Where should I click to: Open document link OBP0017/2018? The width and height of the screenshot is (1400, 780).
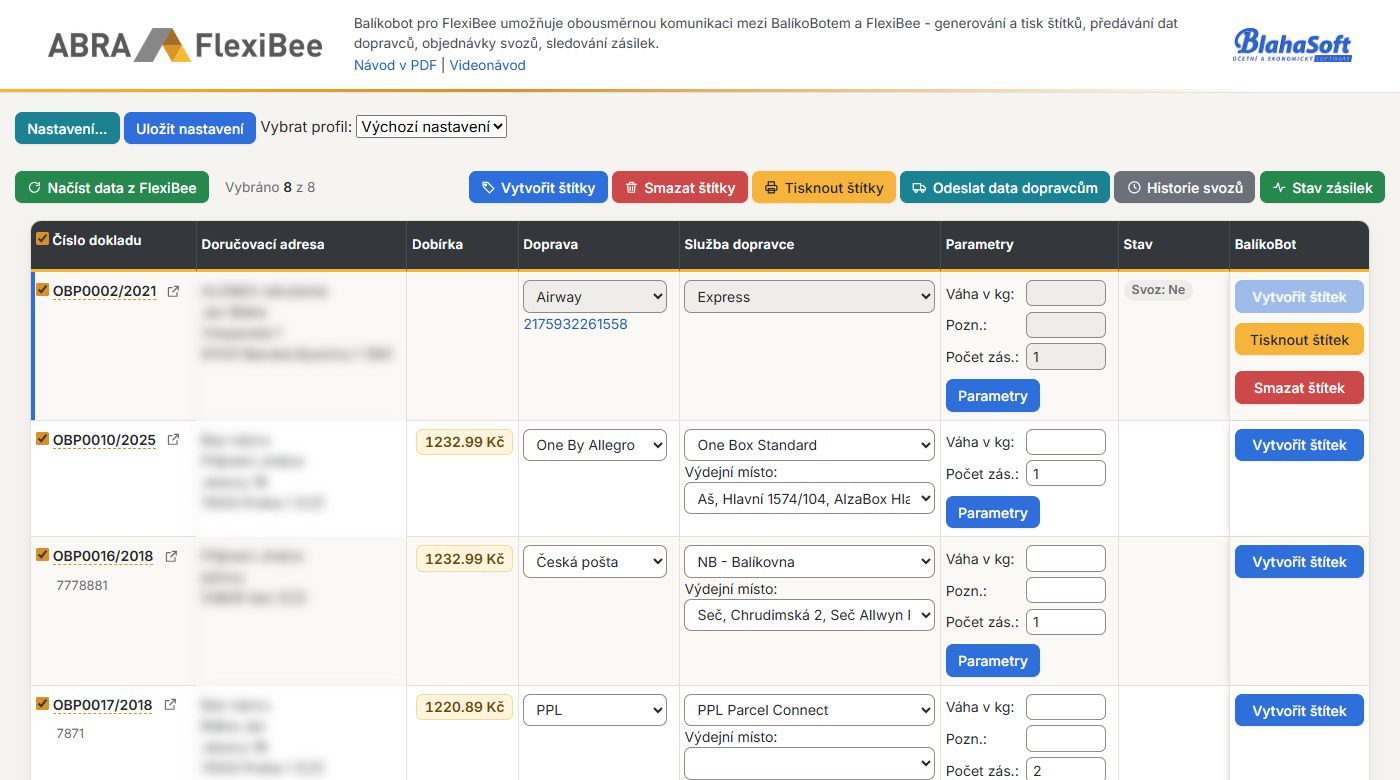pos(103,705)
